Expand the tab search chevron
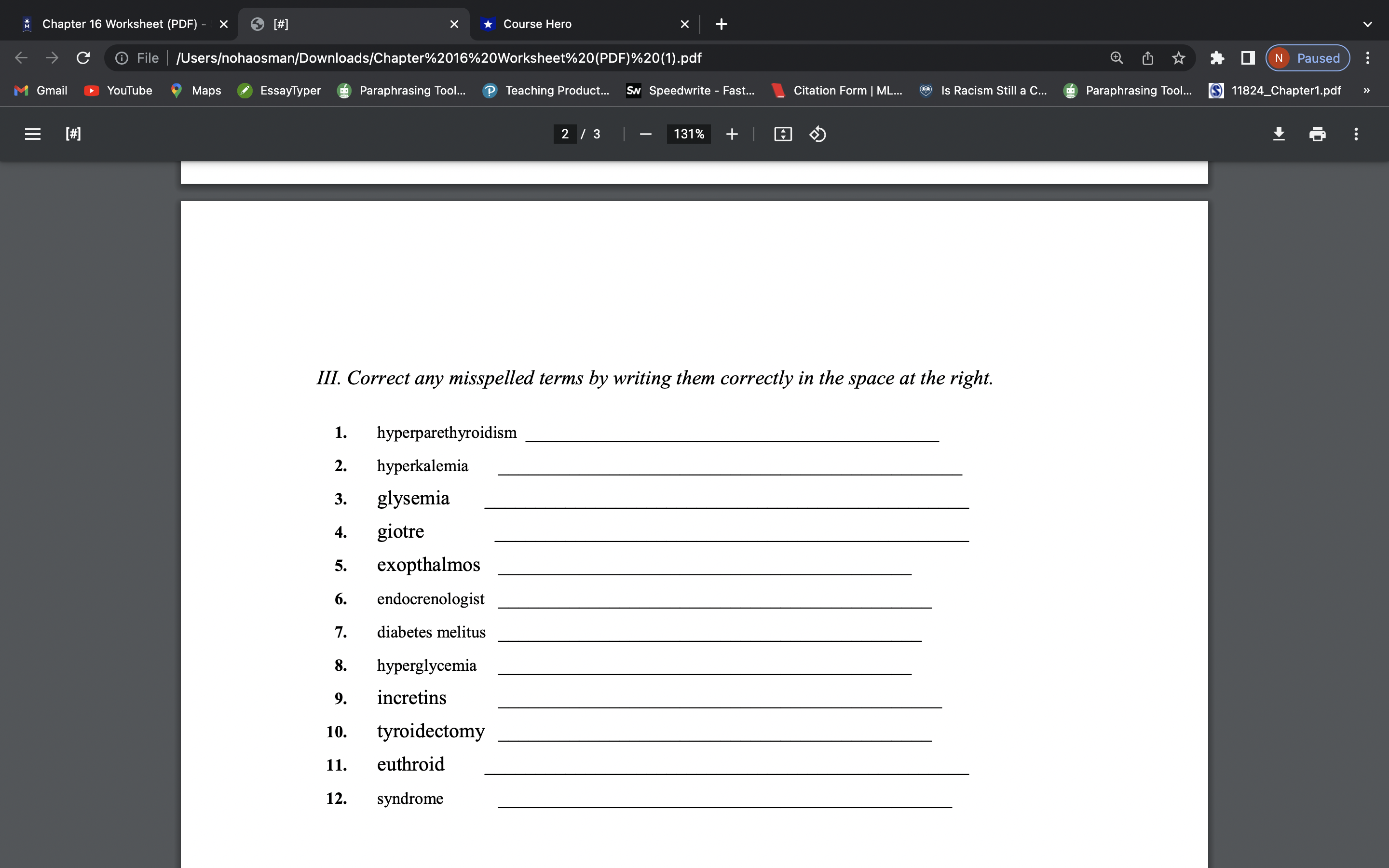 click(1368, 24)
